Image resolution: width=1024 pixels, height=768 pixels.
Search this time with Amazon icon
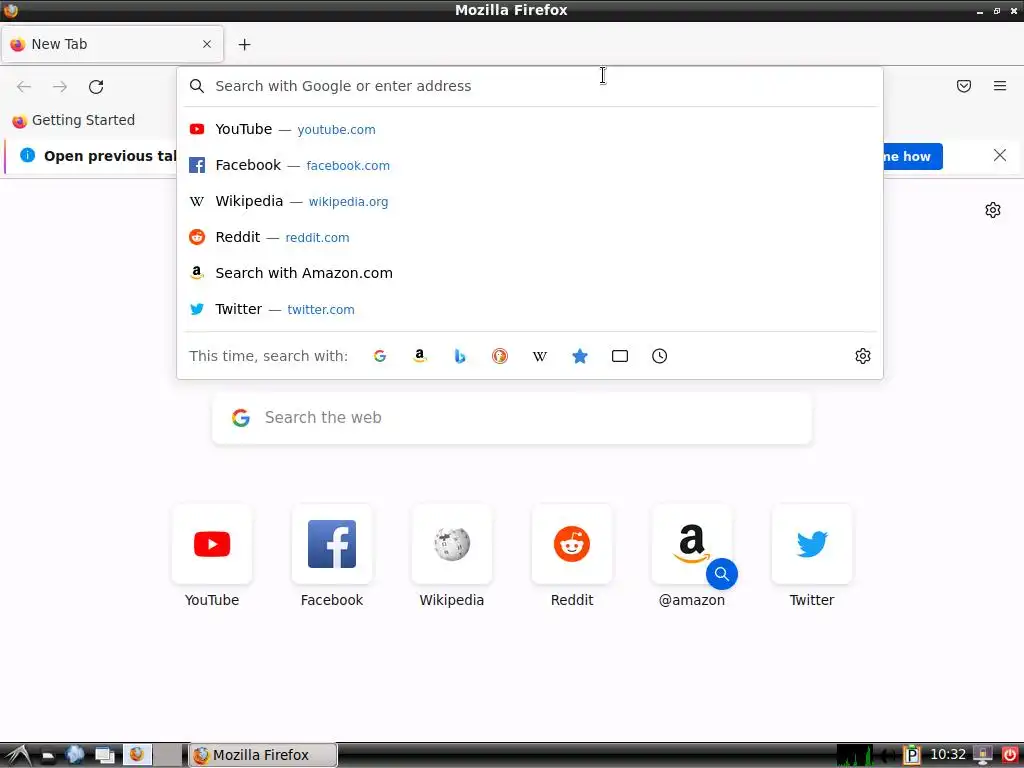(x=420, y=356)
